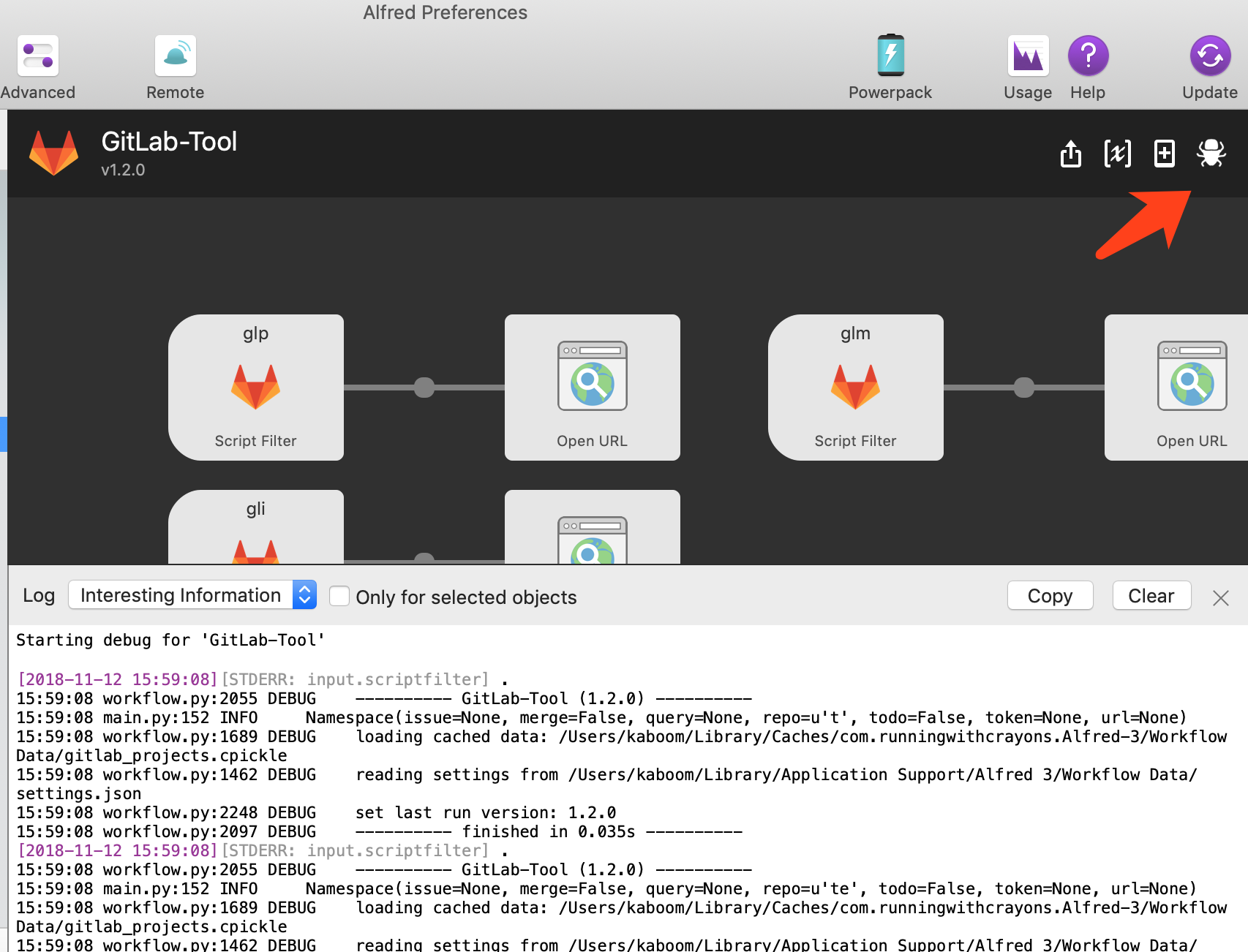Open the Advanced preferences tab
The image size is (1248, 952).
(38, 55)
